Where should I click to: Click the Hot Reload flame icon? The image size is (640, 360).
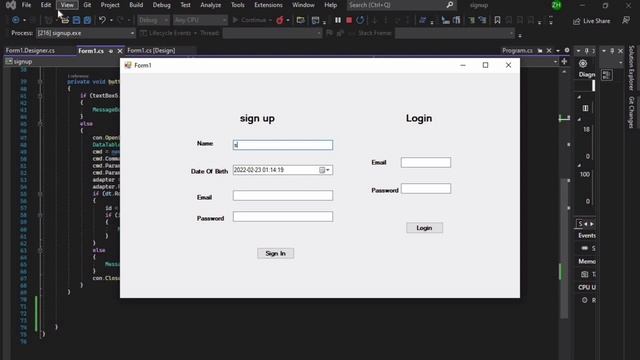(280, 20)
